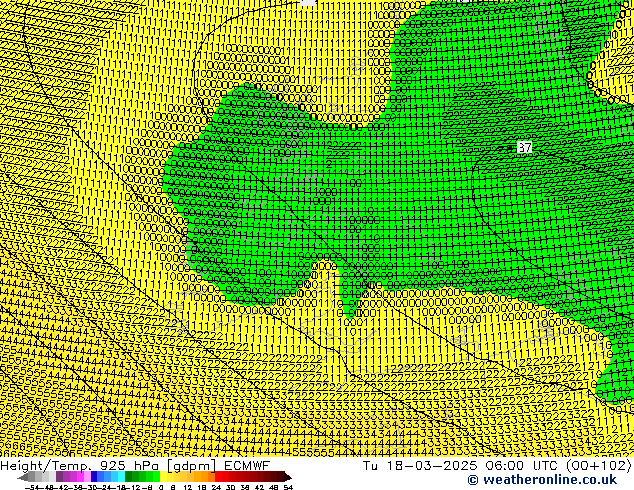Click the "54" value on the legend scale
The height and width of the screenshot is (490, 634).
[x=288, y=487]
